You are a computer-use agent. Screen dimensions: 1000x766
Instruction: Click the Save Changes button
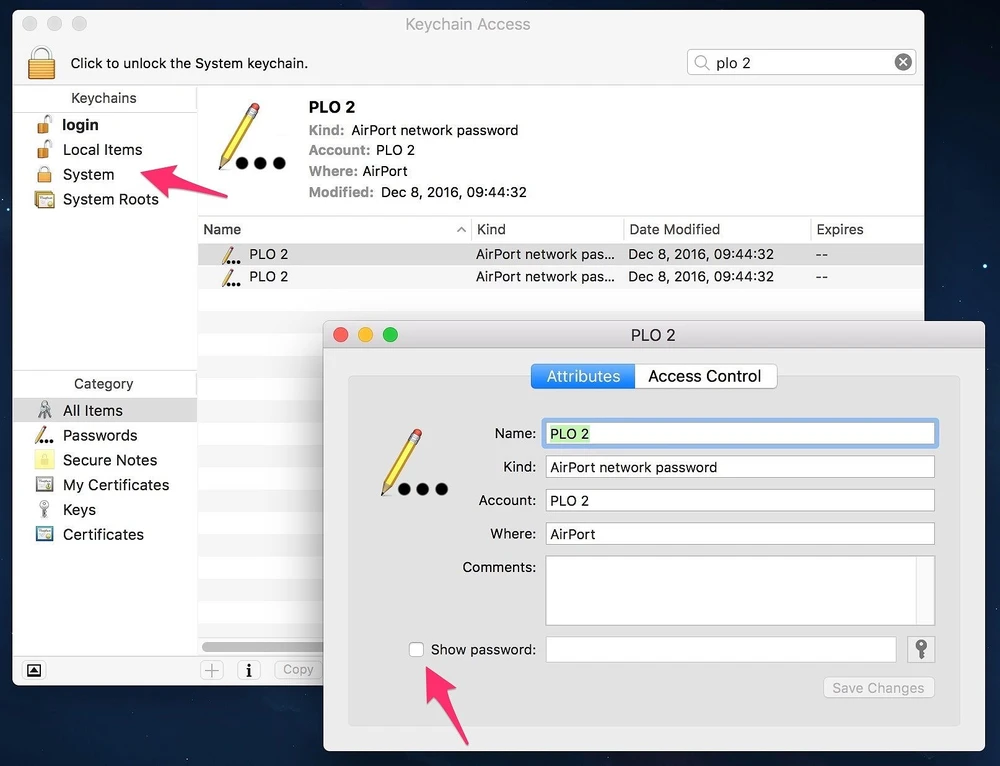tap(878, 688)
